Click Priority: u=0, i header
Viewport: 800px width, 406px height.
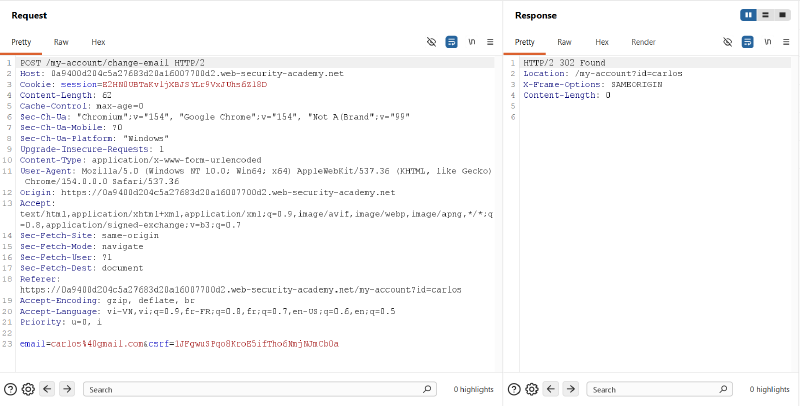tap(61, 322)
